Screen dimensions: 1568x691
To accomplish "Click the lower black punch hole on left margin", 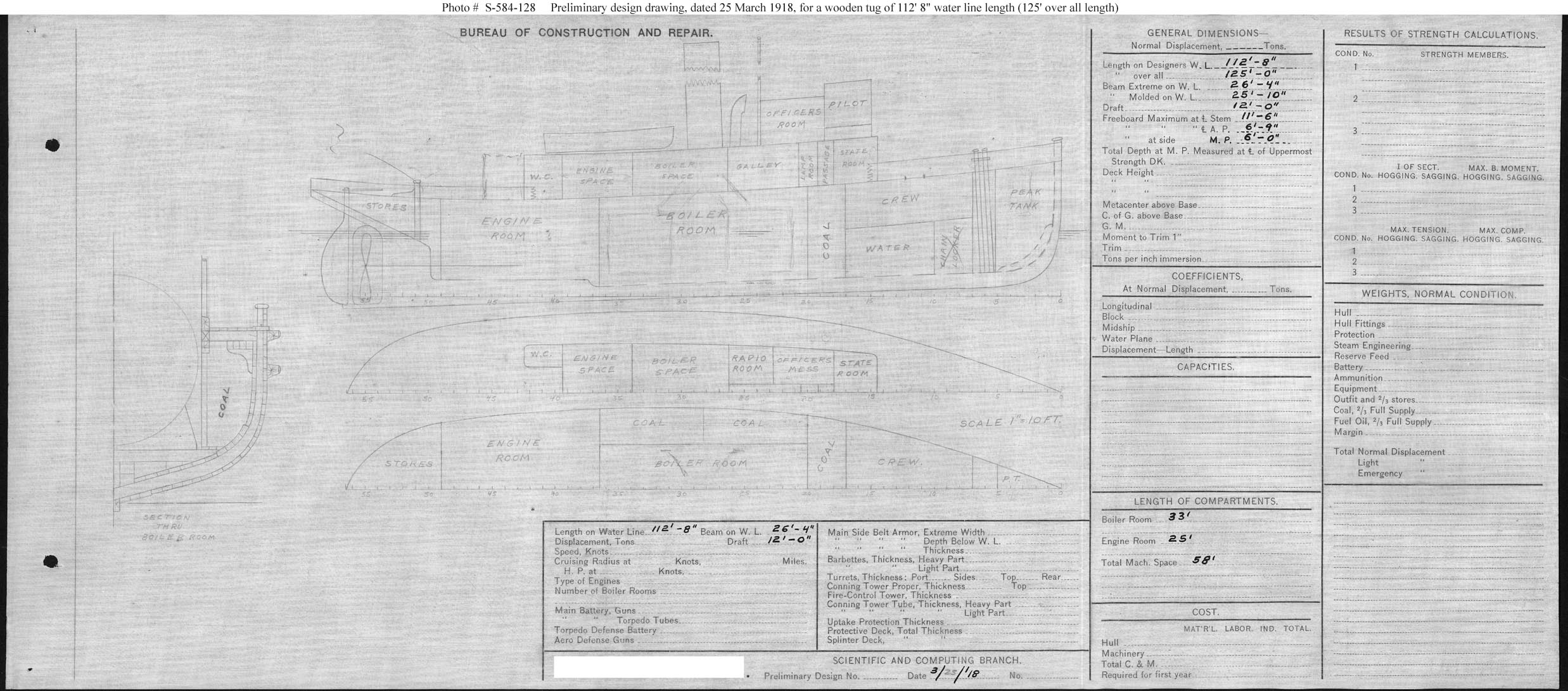I will (51, 562).
